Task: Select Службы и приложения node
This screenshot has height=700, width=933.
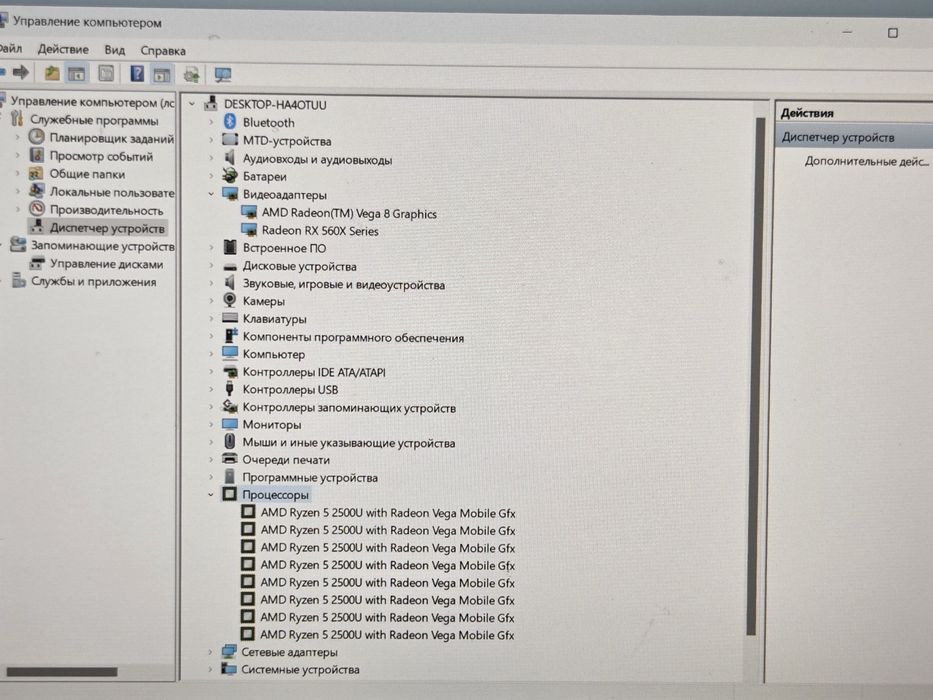Action: pyautogui.click(x=93, y=282)
